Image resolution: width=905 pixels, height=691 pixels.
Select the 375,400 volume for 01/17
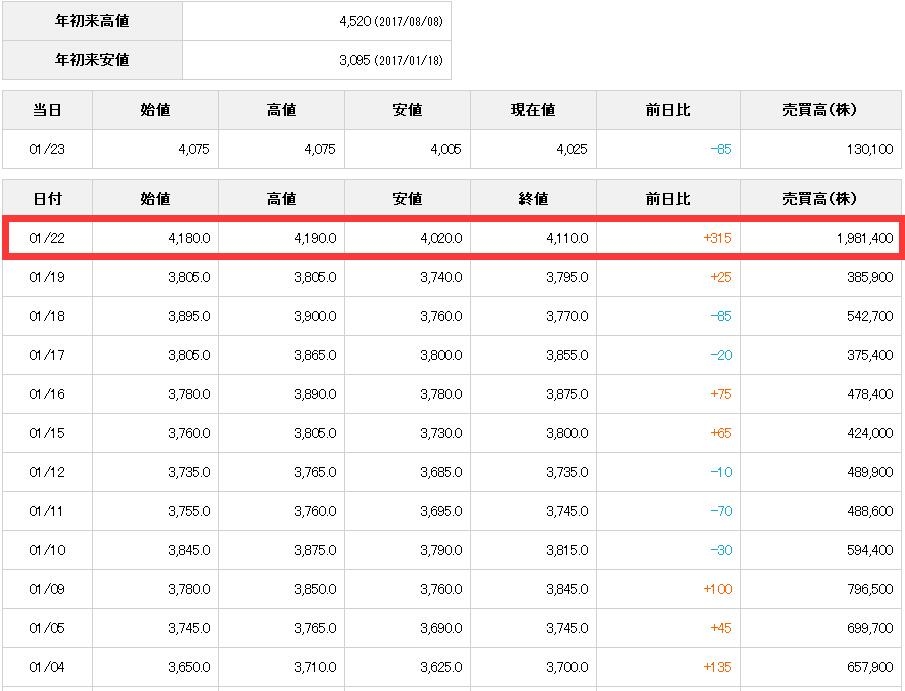[x=868, y=355]
